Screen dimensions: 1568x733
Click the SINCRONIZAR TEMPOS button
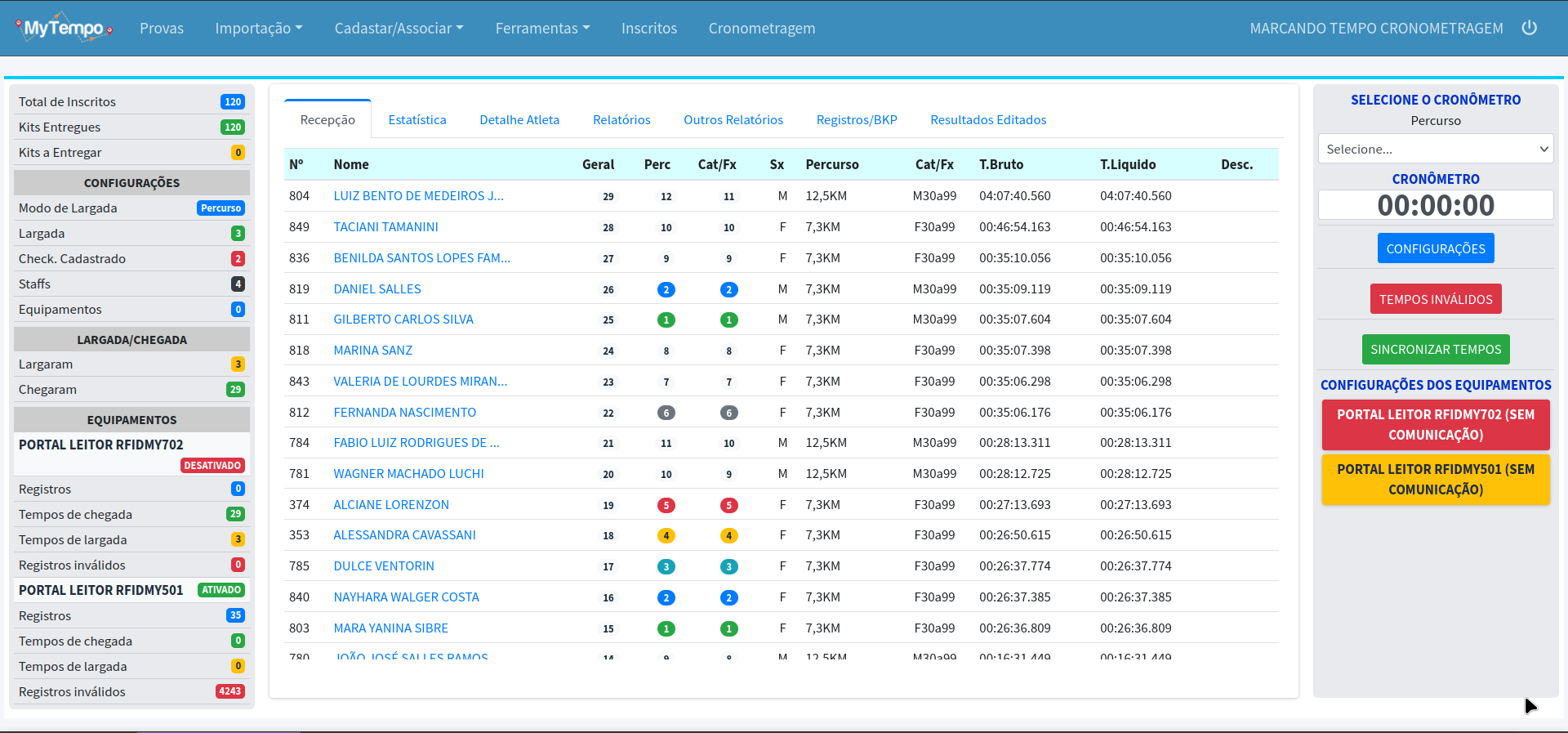pyautogui.click(x=1436, y=350)
